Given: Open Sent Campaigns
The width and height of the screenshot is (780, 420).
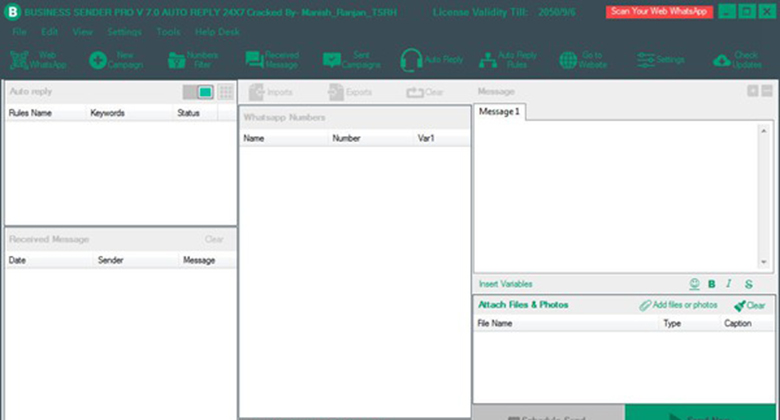Looking at the screenshot, I should [x=352, y=60].
